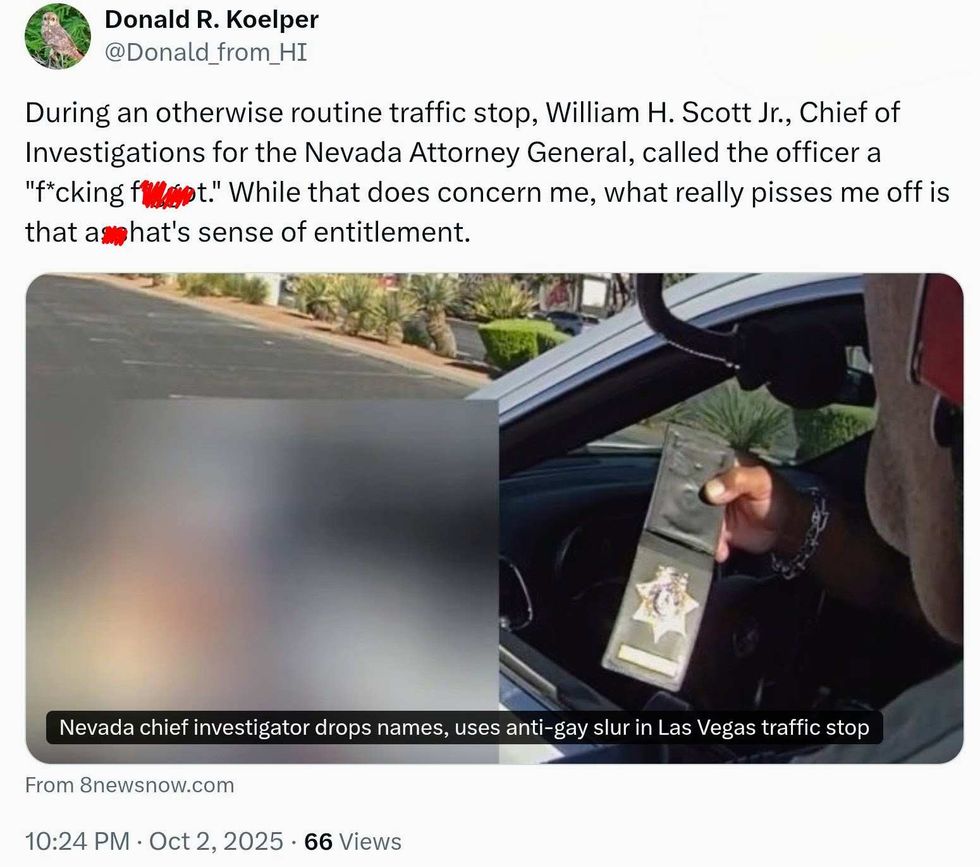Click the display name Donald R. Koelper
This screenshot has width=980, height=867.
211,19
